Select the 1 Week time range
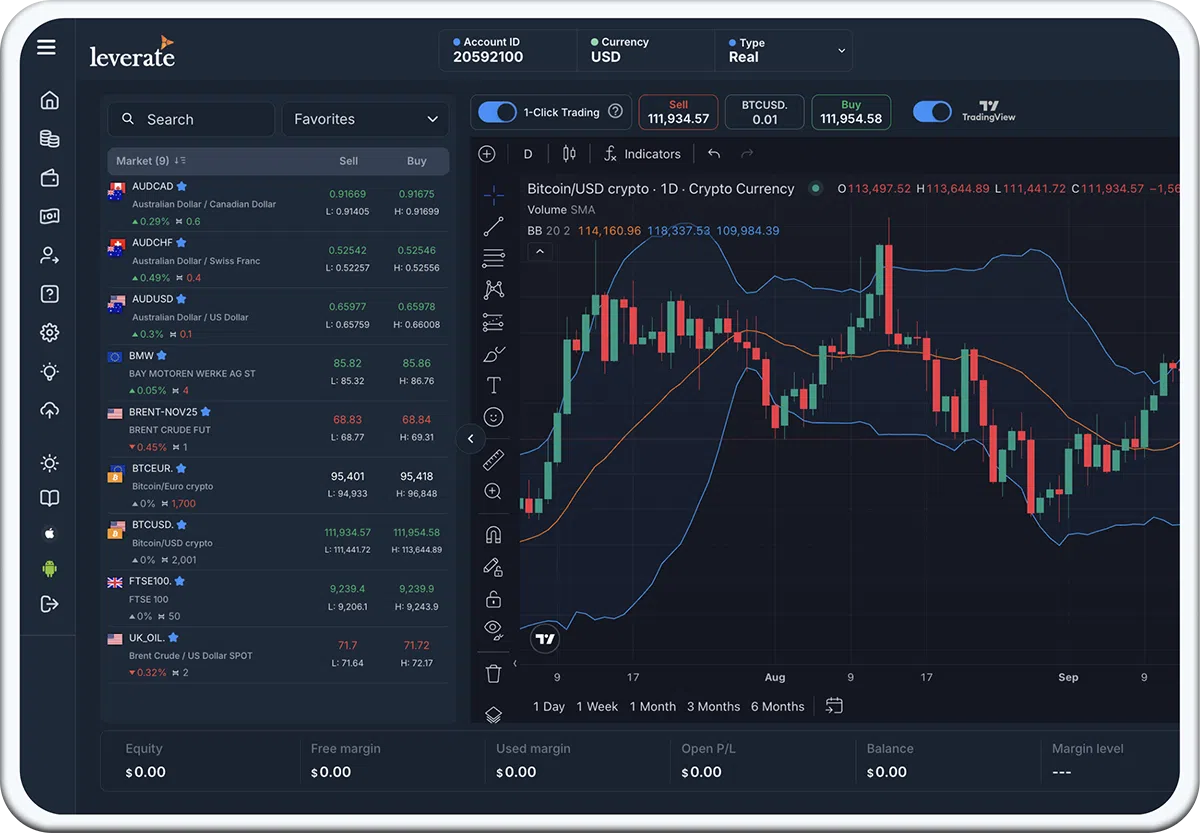Viewport: 1200px width, 833px height. (x=597, y=706)
